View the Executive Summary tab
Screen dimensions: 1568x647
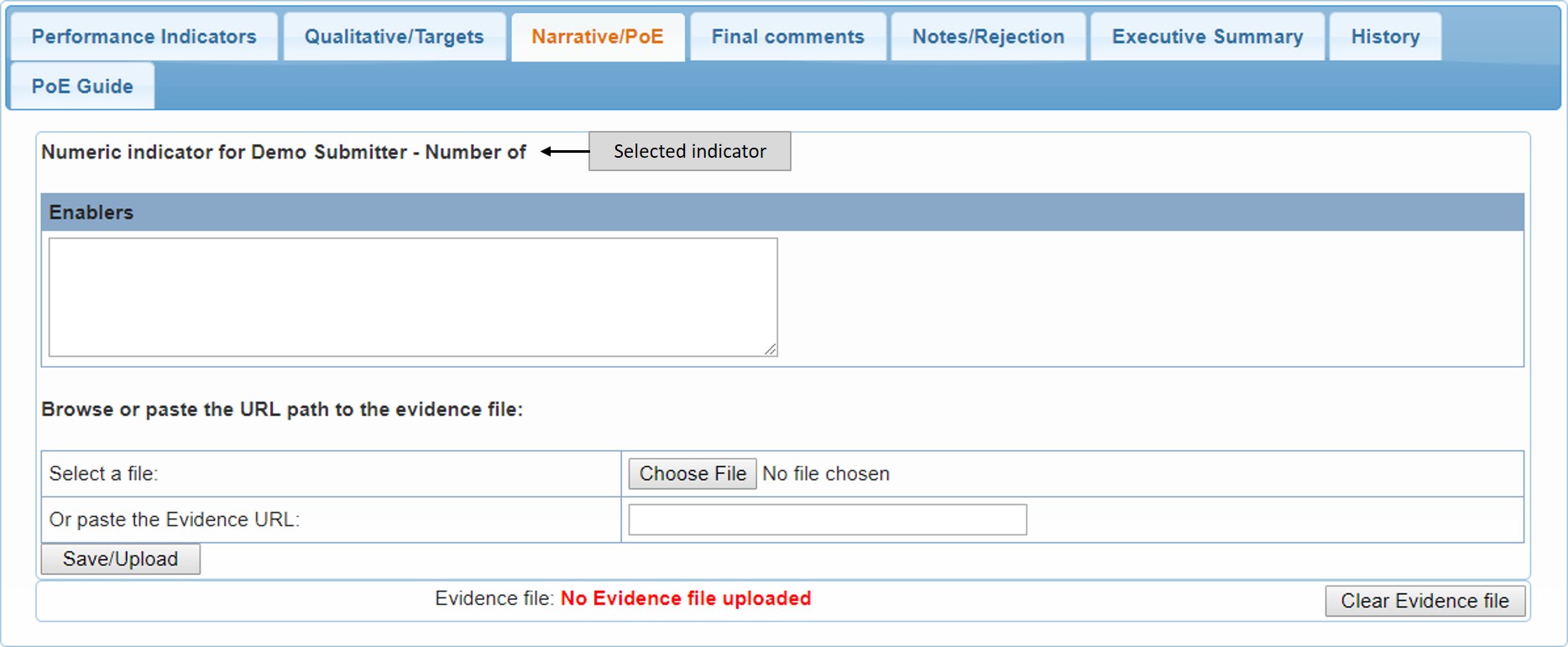click(1207, 37)
